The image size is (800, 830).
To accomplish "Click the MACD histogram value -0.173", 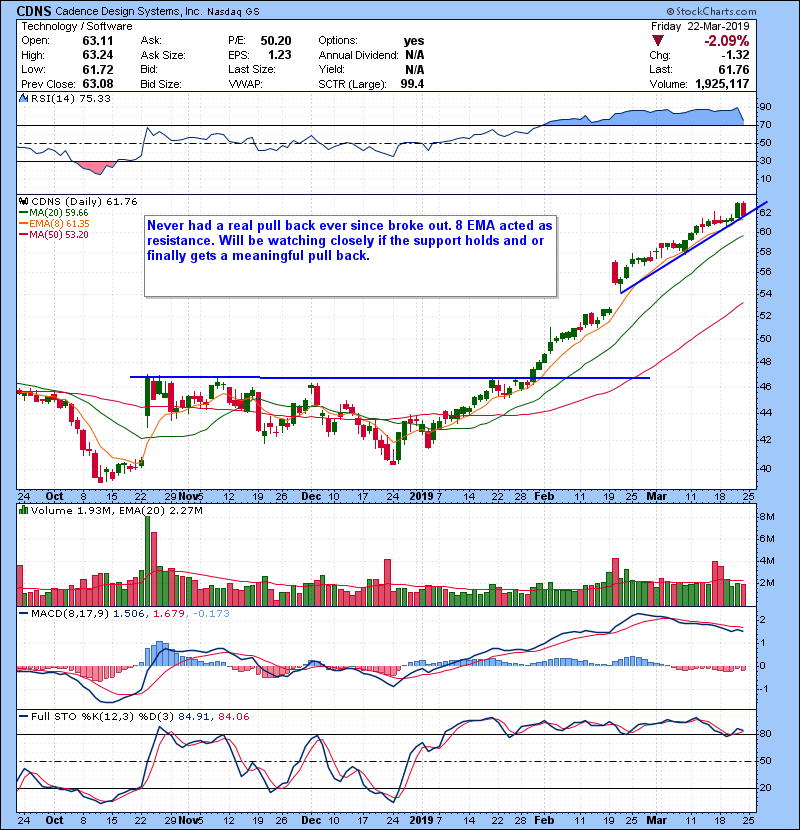I will 211,614.
